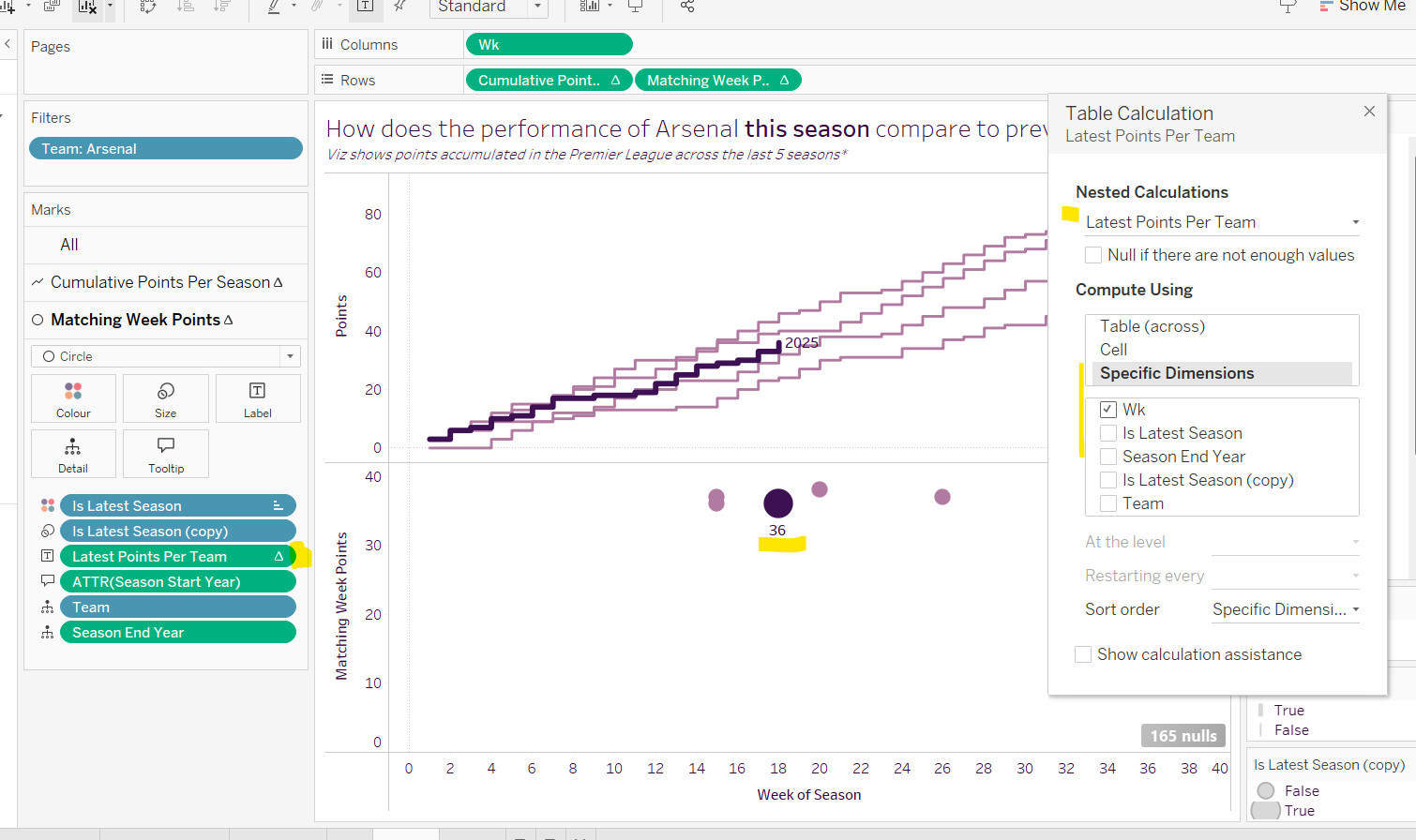Screen dimensions: 1416x840
Task: Click colour icon beside Is Latest Season pill
Action: click(48, 505)
